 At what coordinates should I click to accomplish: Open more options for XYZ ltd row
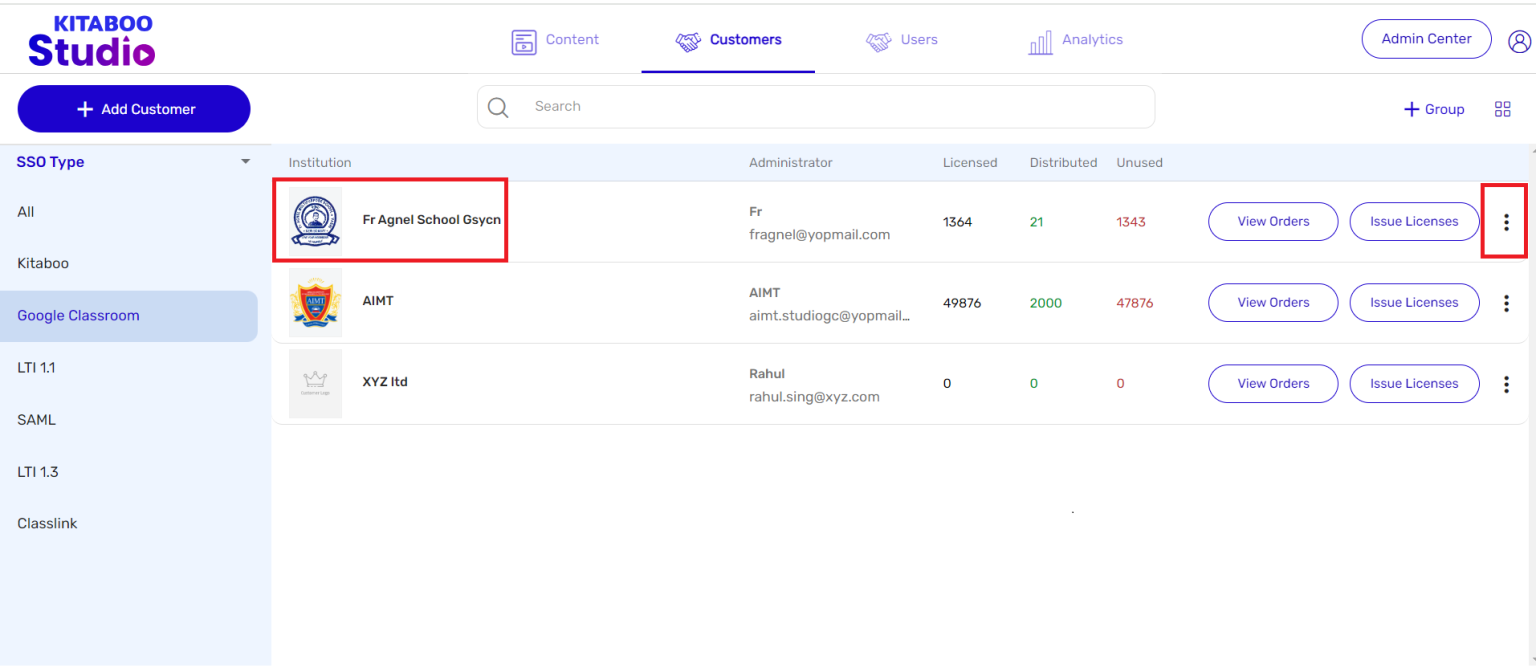click(x=1506, y=384)
